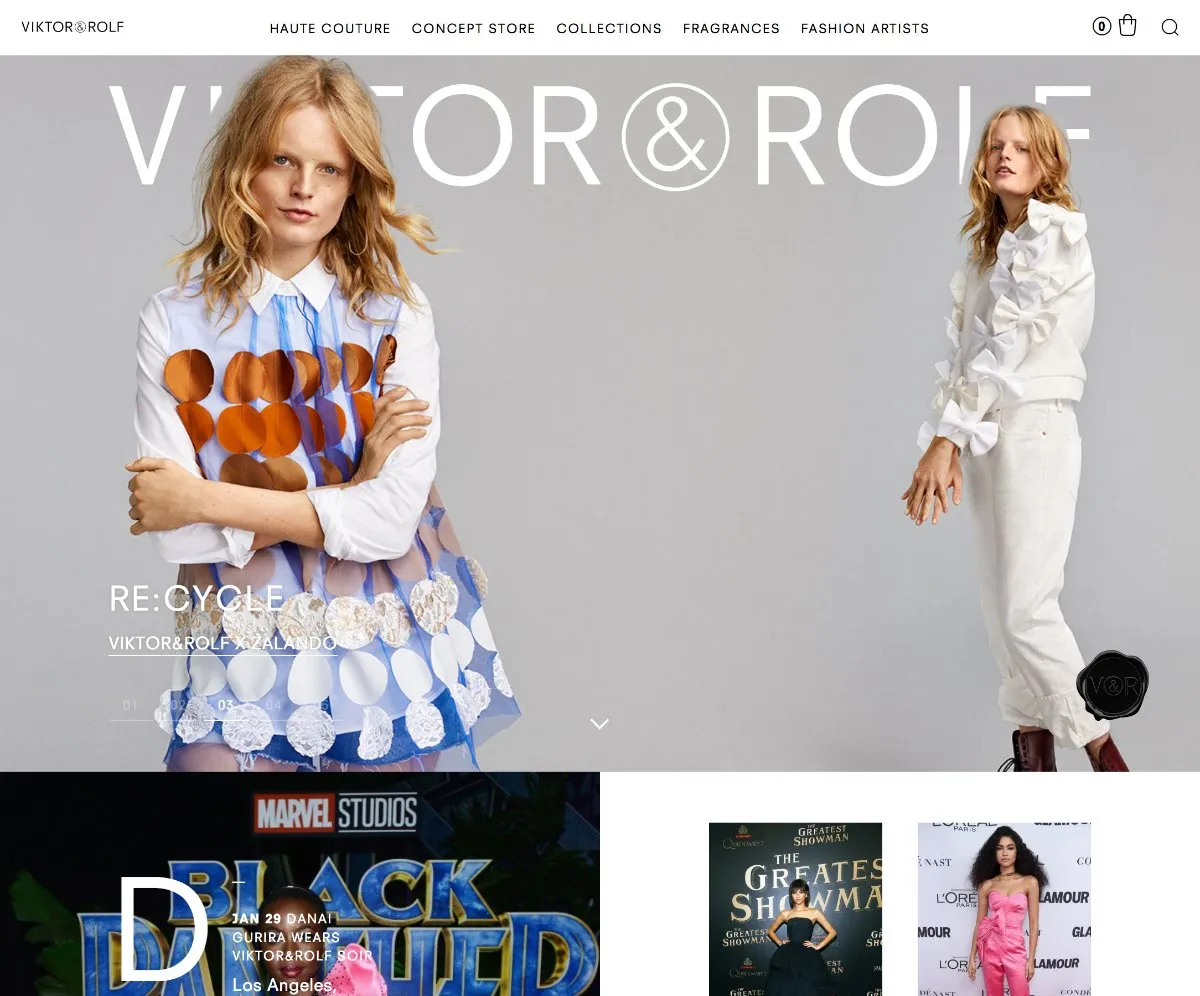Open the Fragrances menu
Image resolution: width=1200 pixels, height=996 pixels.
[731, 28]
